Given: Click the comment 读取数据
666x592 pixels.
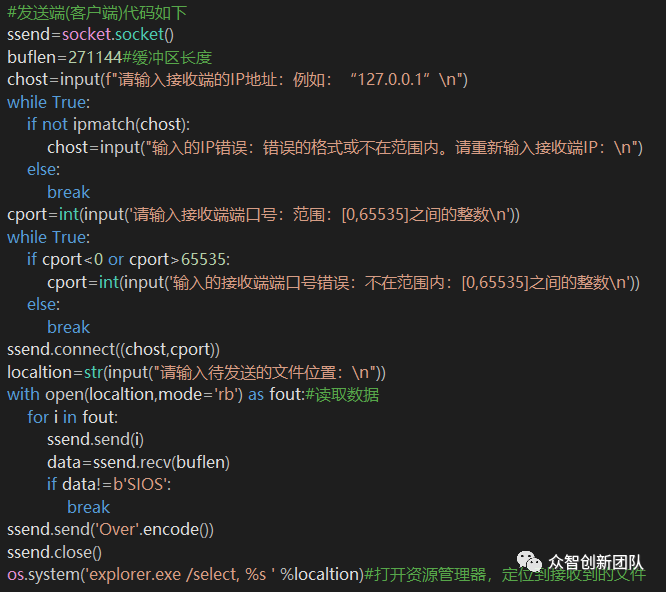Looking at the screenshot, I should 342,395.
